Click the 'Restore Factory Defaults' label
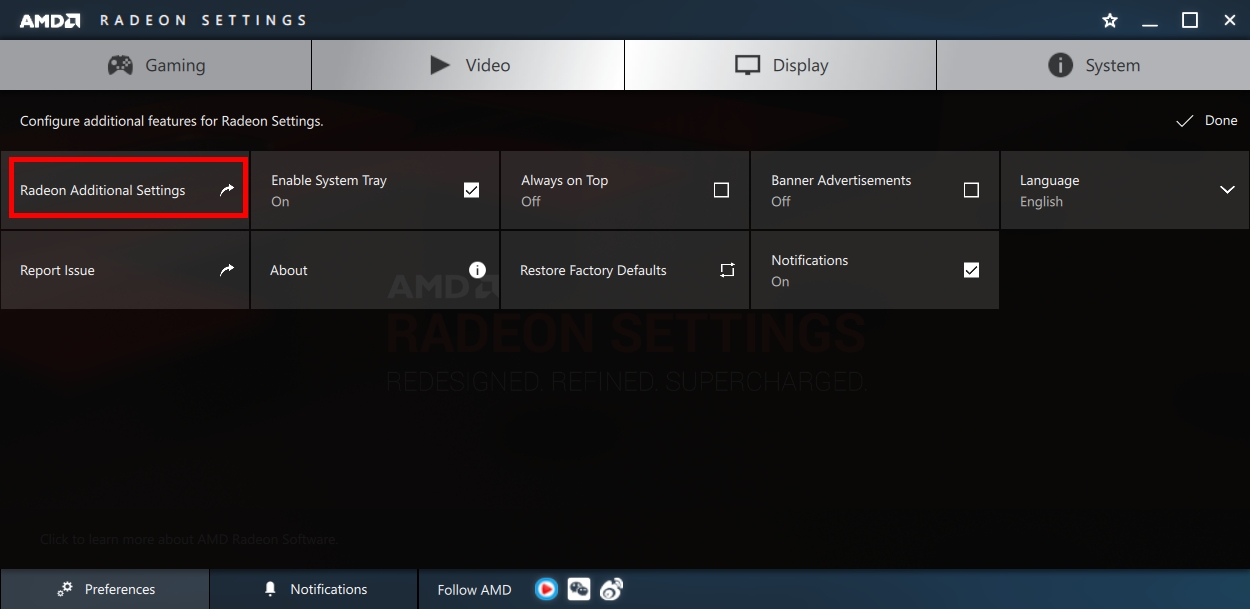Viewport: 1250px width, 609px height. (593, 270)
